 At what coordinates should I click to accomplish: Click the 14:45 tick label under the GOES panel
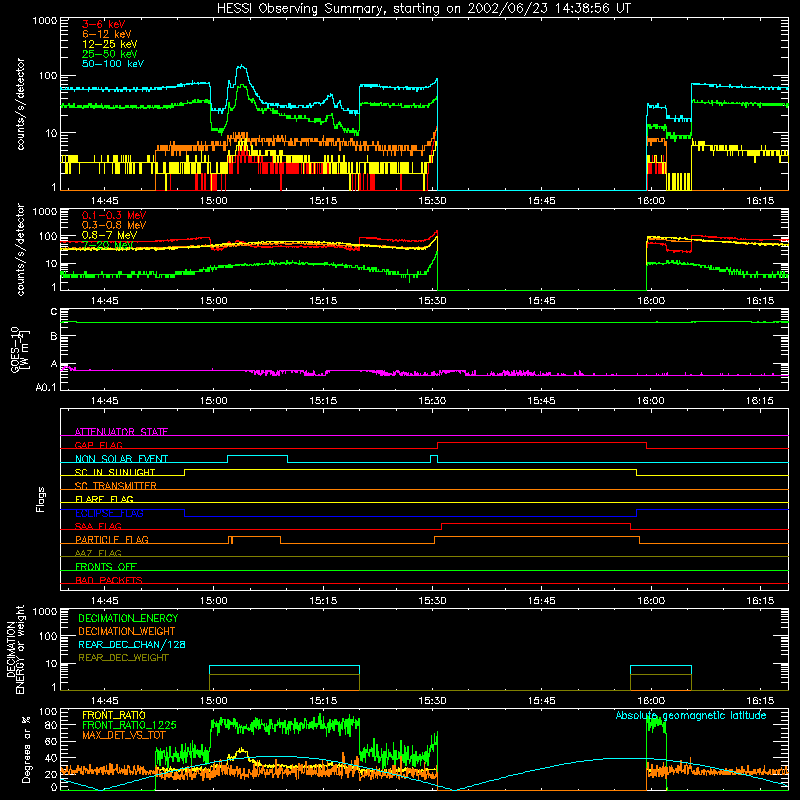click(x=105, y=401)
